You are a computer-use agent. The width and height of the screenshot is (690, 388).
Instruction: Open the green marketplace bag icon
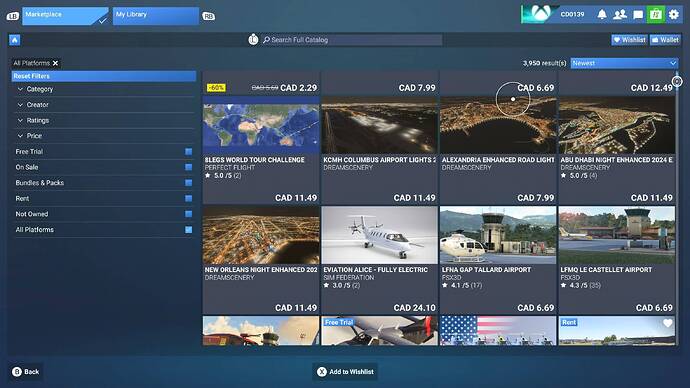coord(656,15)
